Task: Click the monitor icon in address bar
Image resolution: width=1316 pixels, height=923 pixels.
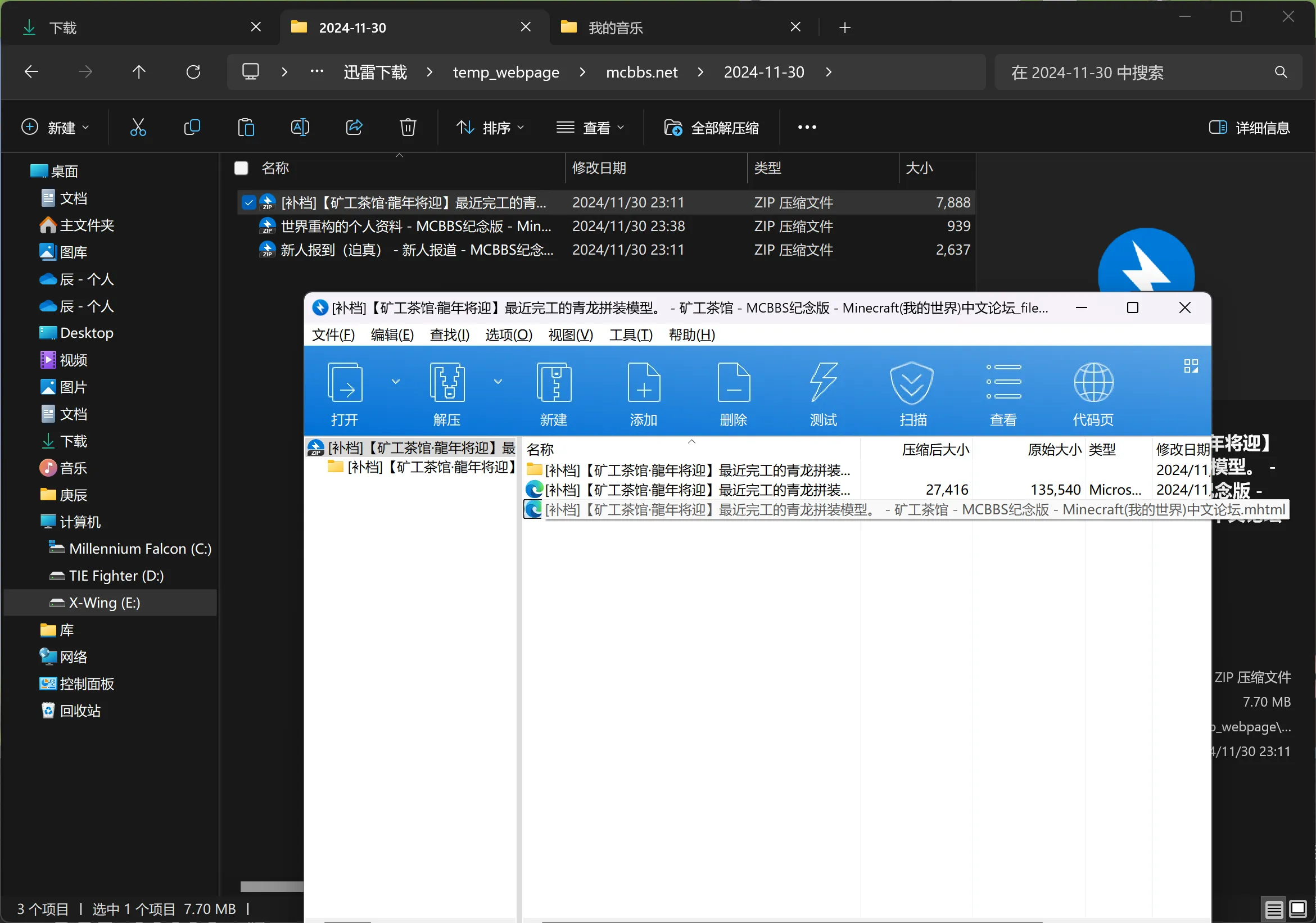Action: 251,71
